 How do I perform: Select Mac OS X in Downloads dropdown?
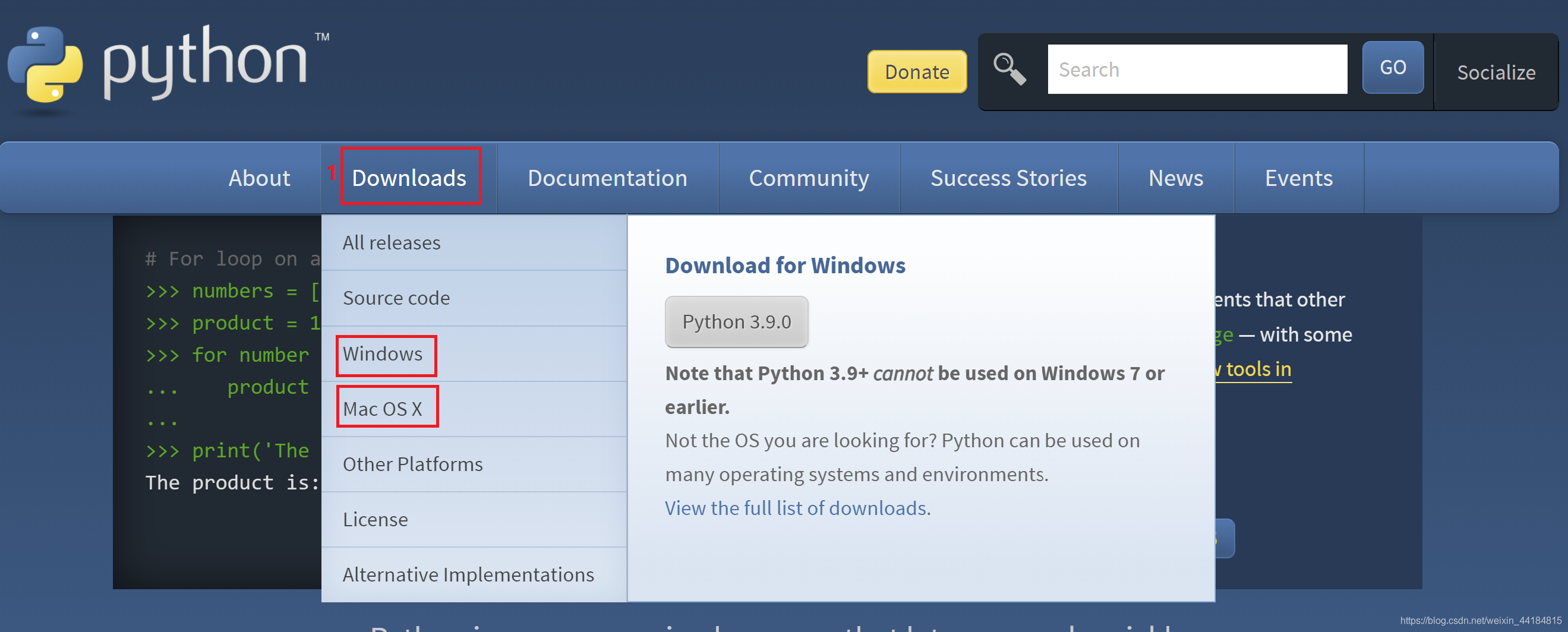click(474, 409)
